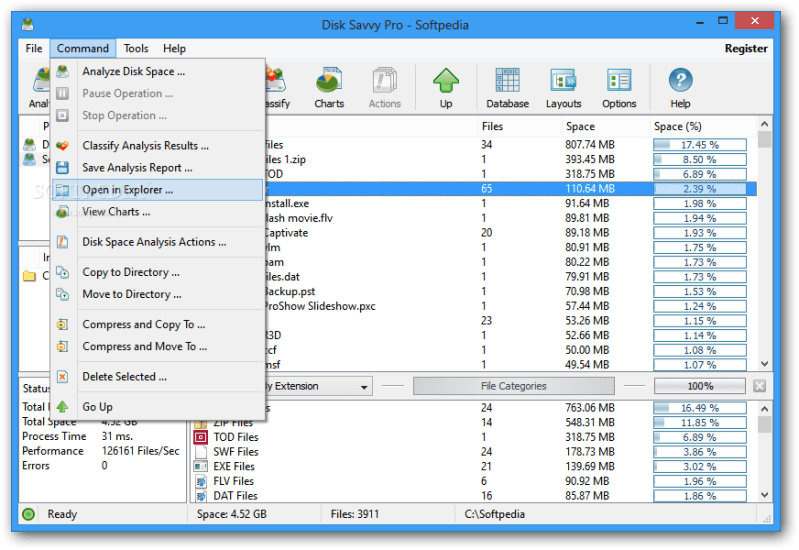Click the Disk Space Analysis Actions icon
The image size is (799, 550).
(63, 242)
